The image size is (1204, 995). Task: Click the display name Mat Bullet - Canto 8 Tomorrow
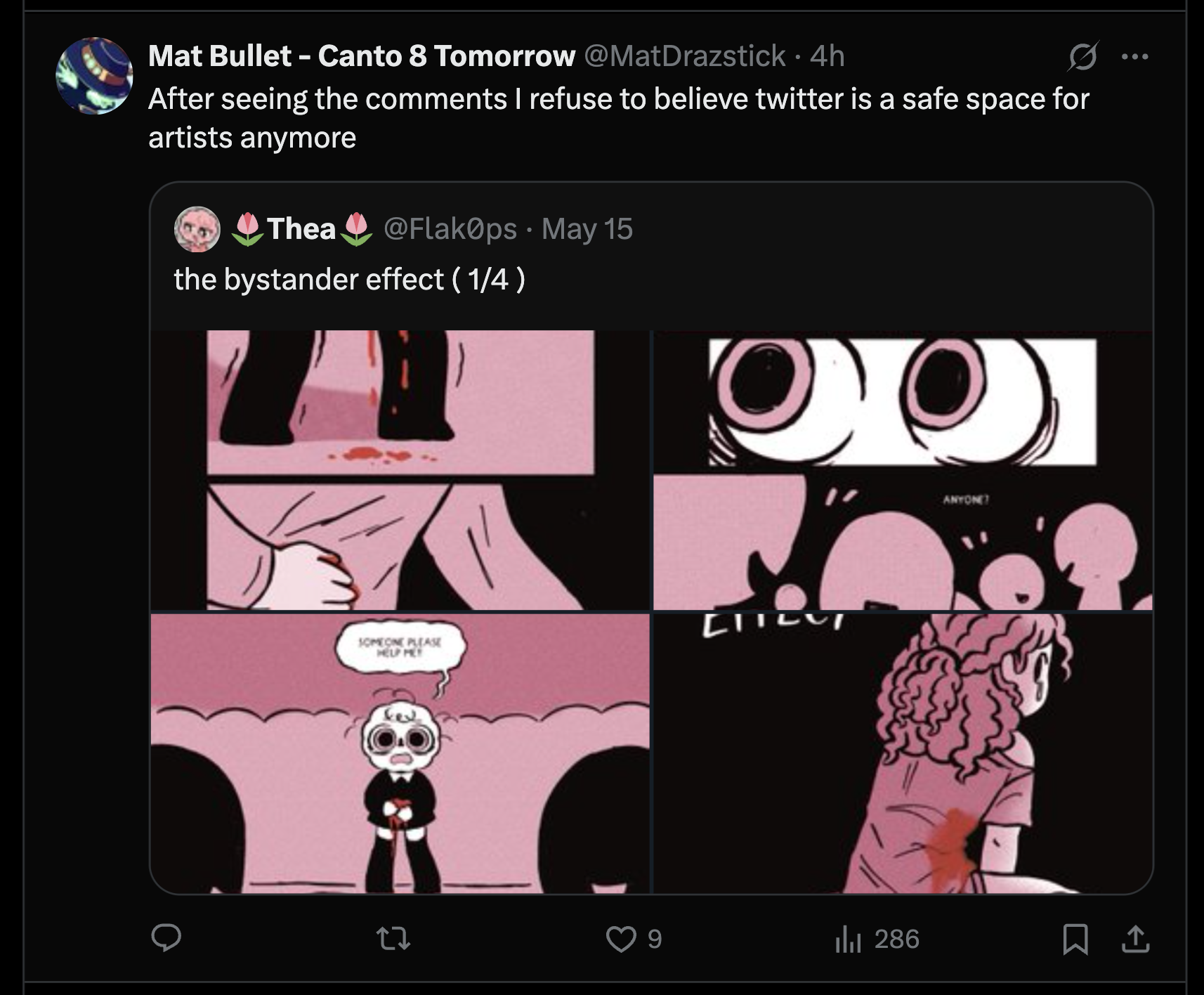point(362,56)
